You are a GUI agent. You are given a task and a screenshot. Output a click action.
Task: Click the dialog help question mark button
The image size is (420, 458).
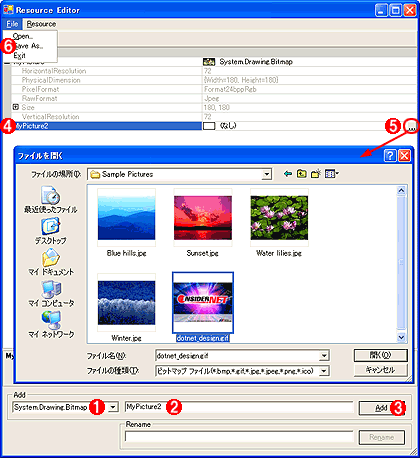point(390,156)
